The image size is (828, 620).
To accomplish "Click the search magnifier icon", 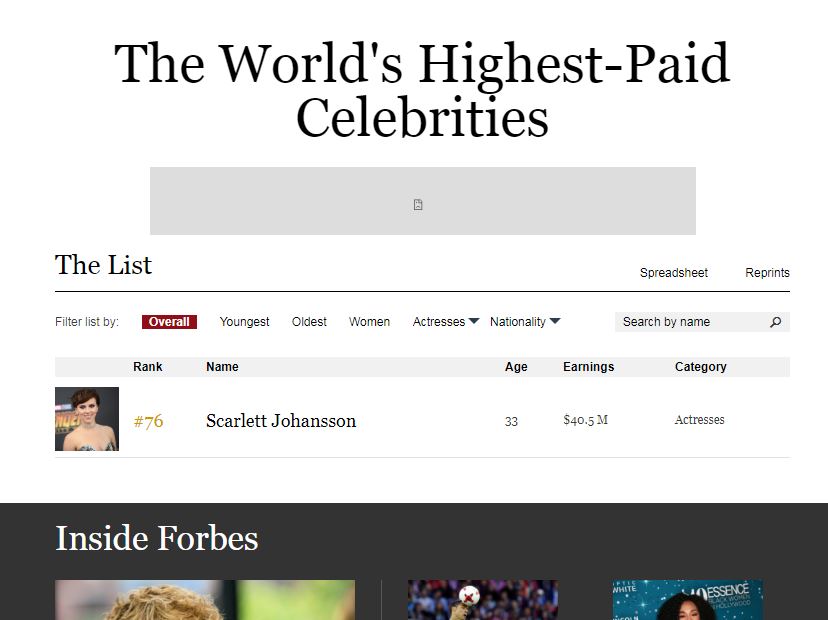I will [x=775, y=322].
